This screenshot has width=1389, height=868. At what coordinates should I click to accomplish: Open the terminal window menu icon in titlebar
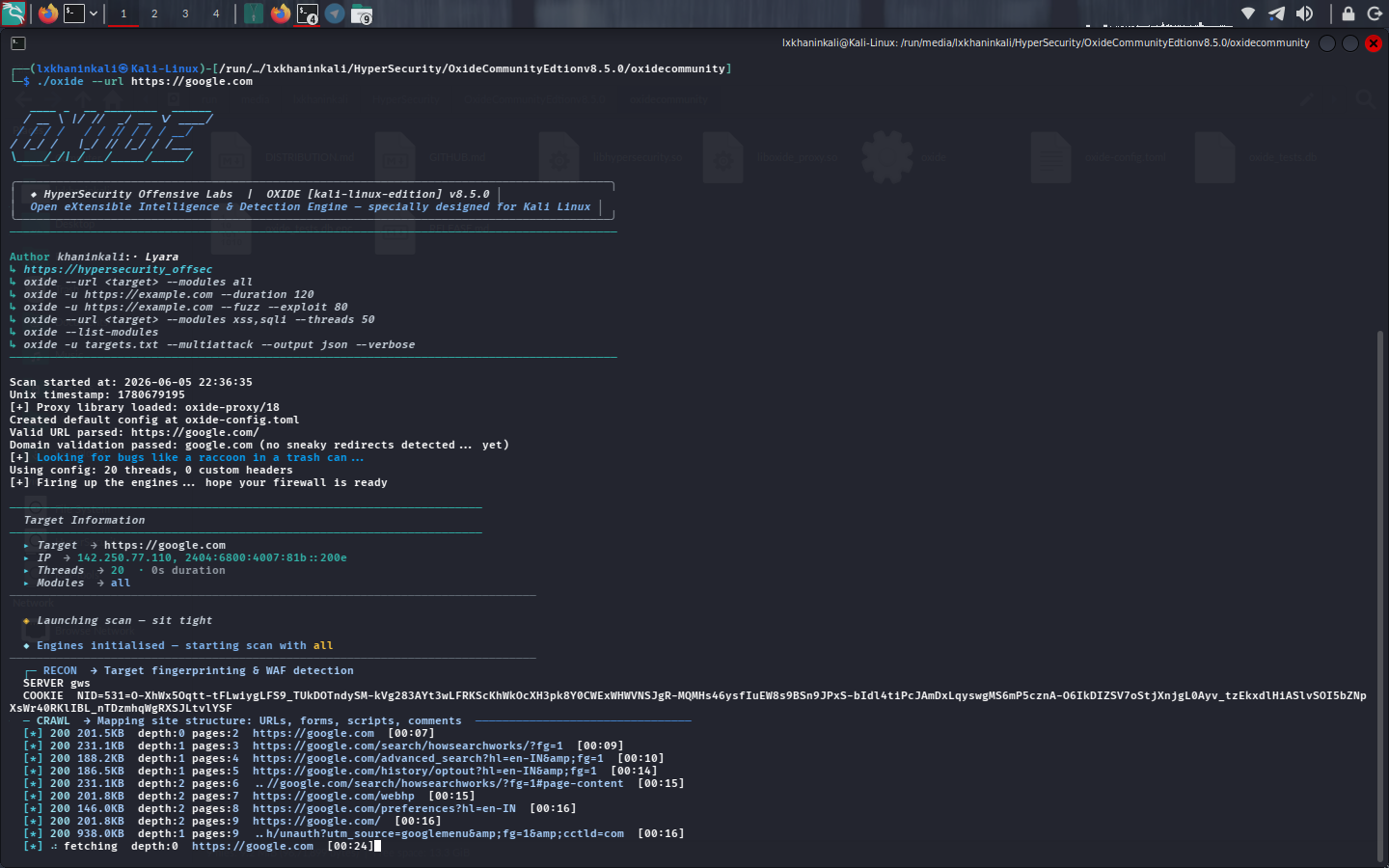point(18,43)
